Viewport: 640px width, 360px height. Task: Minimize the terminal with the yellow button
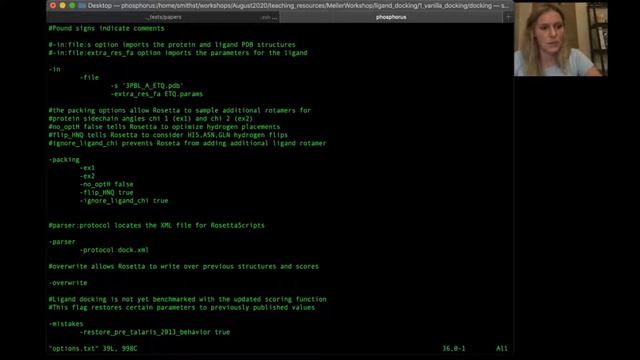point(62,6)
